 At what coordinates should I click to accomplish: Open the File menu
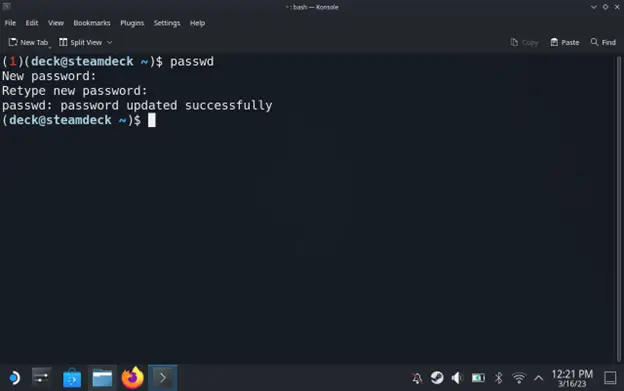[10, 23]
